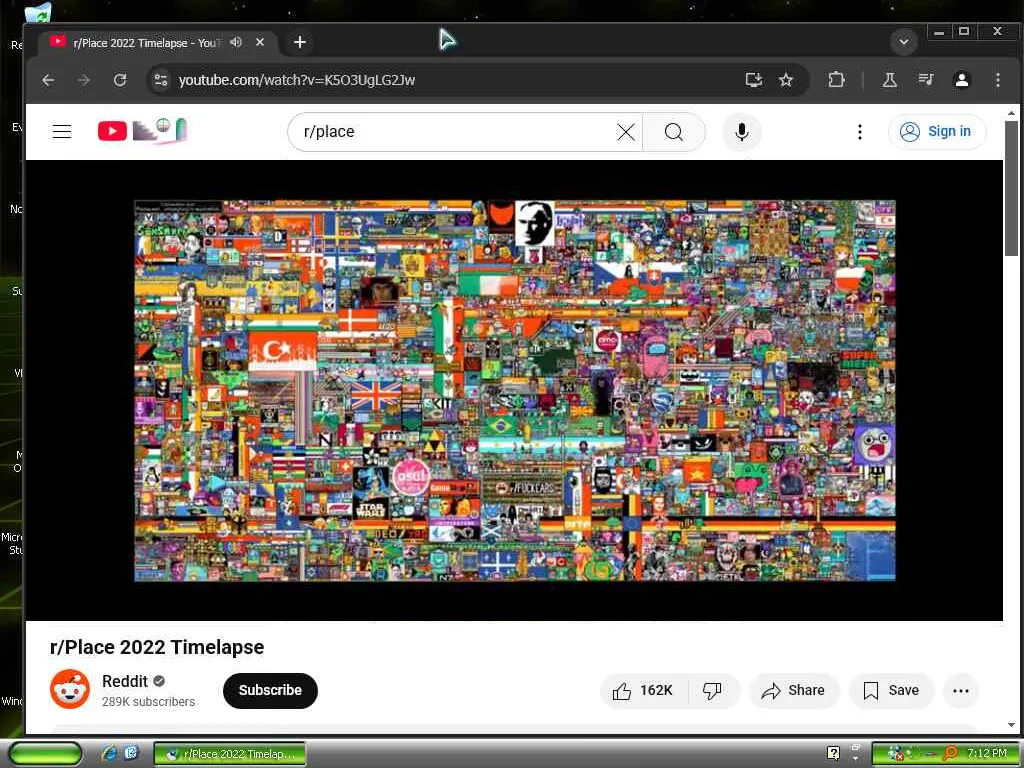Open a new browser tab
The height and width of the screenshot is (768, 1024).
300,42
